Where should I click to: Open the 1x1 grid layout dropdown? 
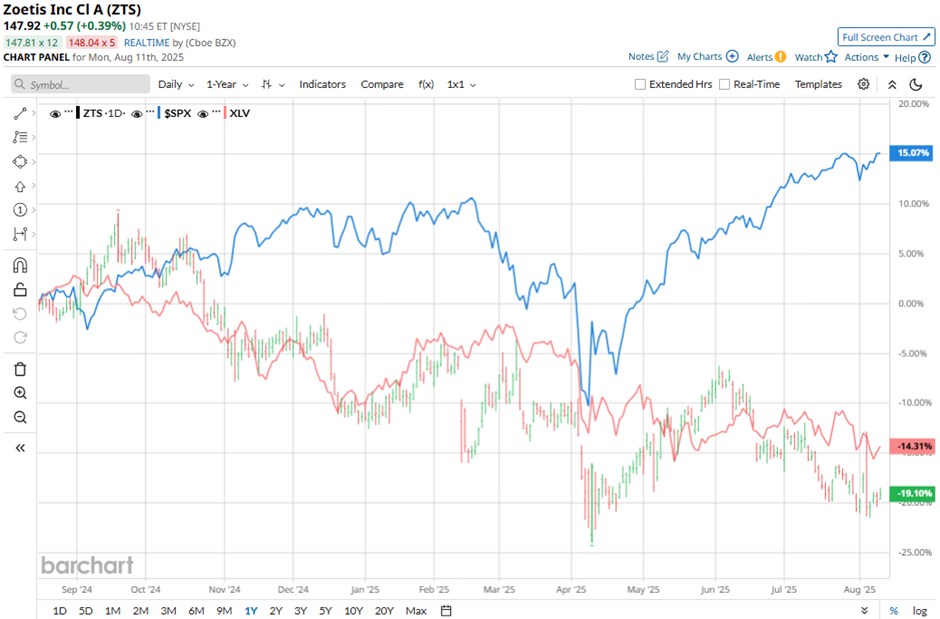(x=462, y=84)
